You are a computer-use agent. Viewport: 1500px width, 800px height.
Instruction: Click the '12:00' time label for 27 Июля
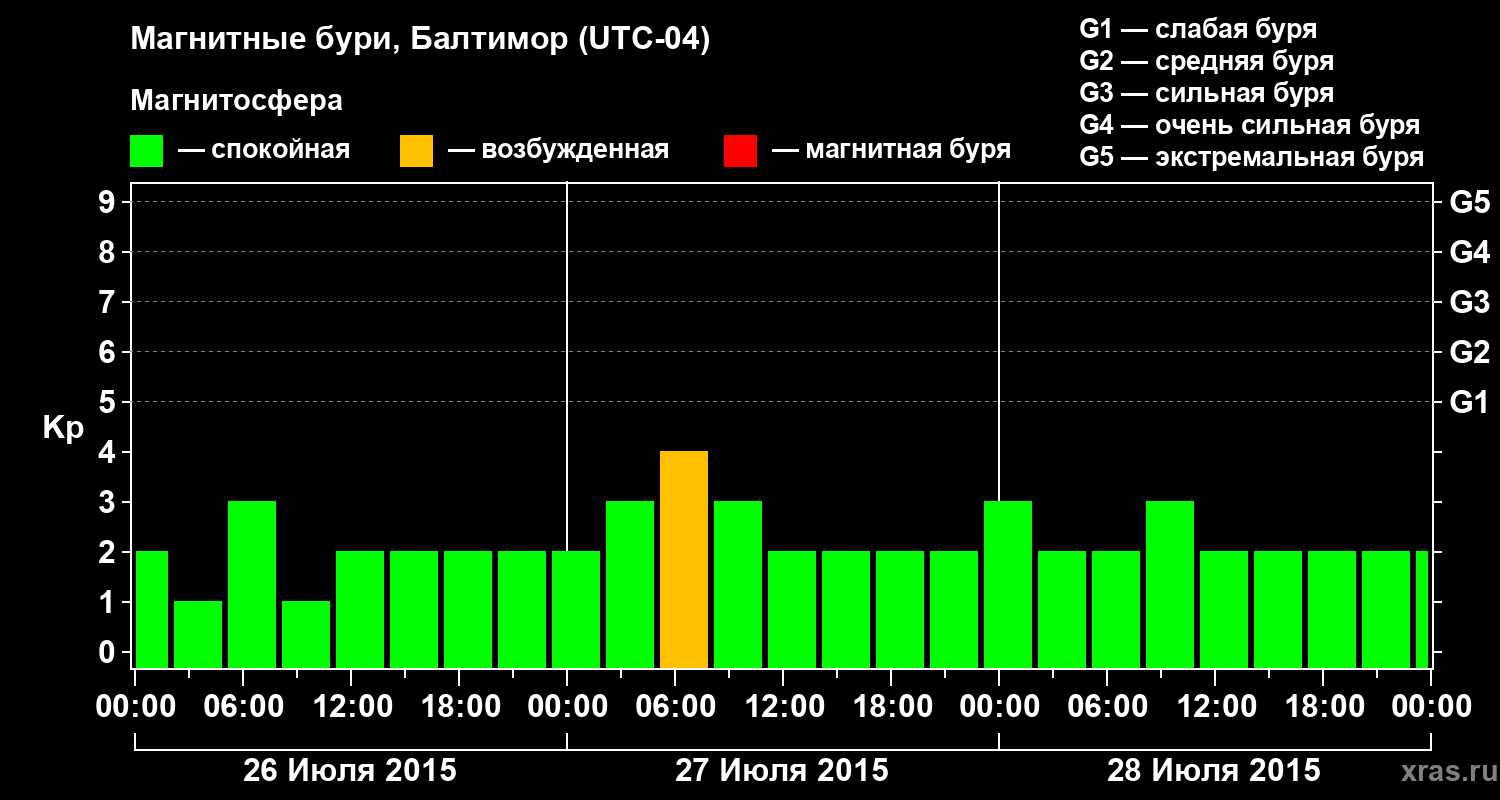[x=783, y=707]
